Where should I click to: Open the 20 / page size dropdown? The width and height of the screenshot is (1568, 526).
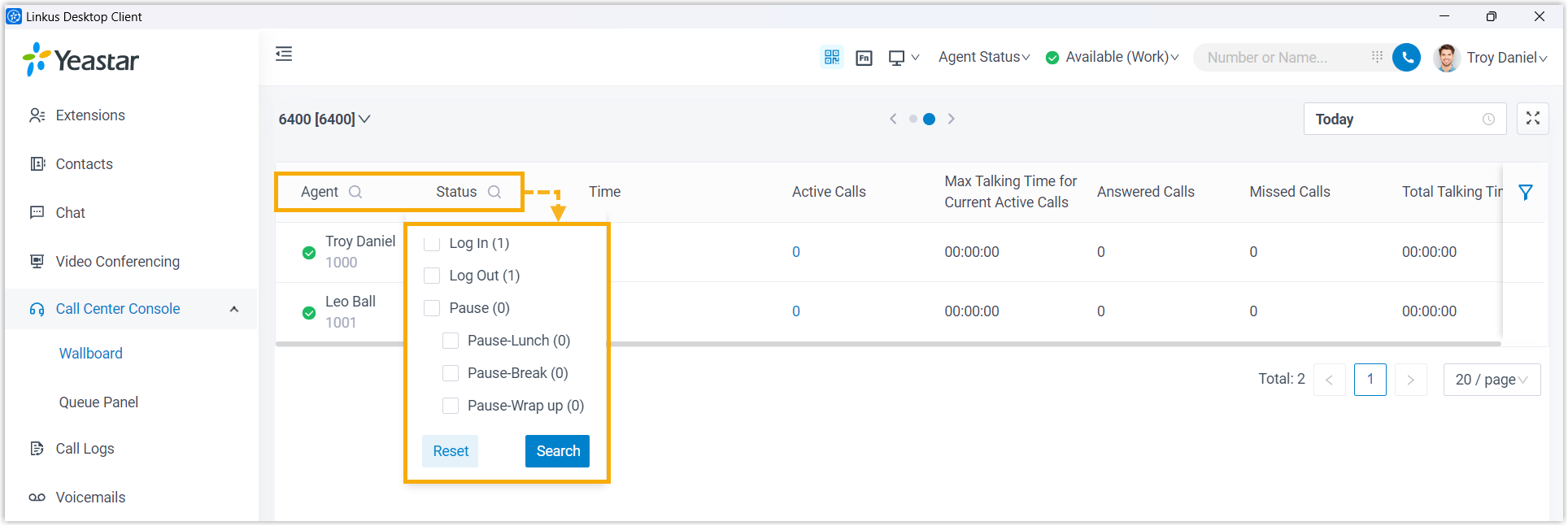[x=1491, y=380]
